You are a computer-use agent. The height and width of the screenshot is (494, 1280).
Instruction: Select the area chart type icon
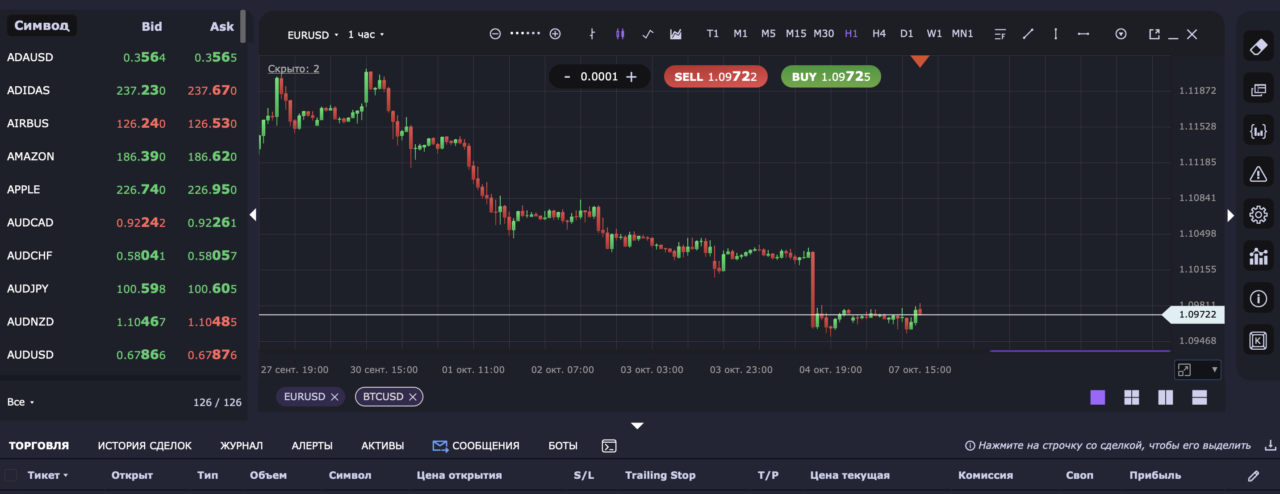coord(676,34)
